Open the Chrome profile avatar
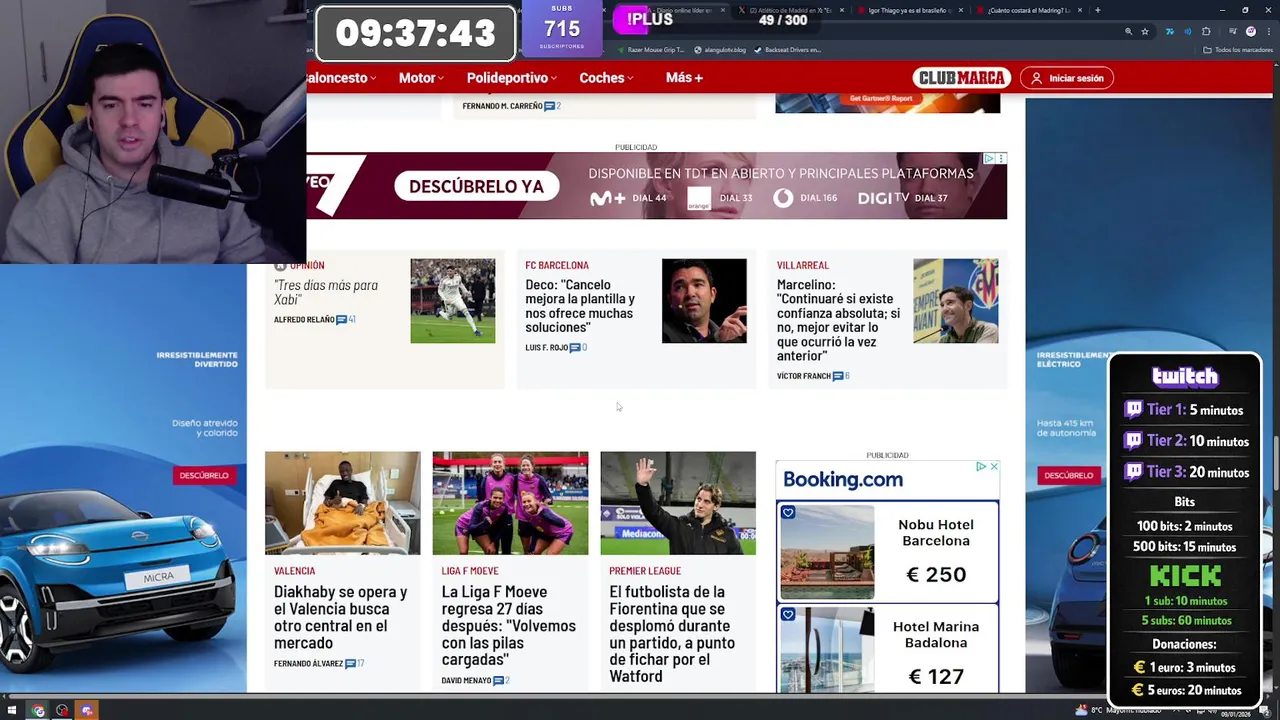1280x720 pixels. click(x=1250, y=31)
